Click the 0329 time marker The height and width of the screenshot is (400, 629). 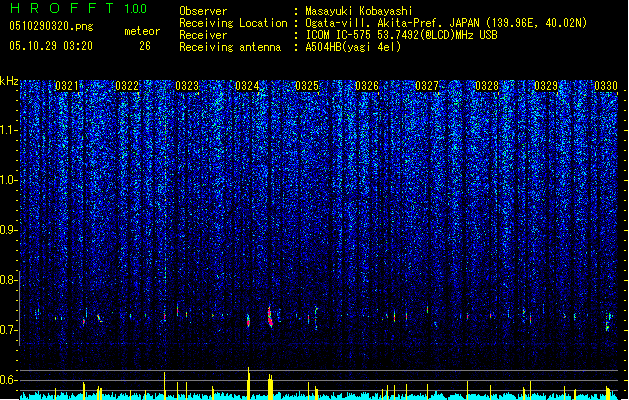(x=546, y=86)
